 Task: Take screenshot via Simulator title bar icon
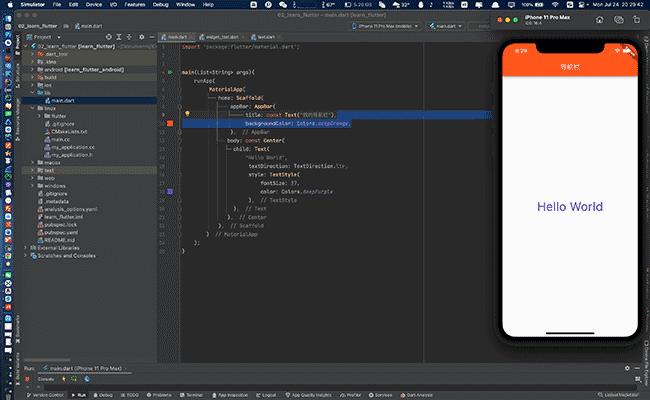click(x=618, y=19)
